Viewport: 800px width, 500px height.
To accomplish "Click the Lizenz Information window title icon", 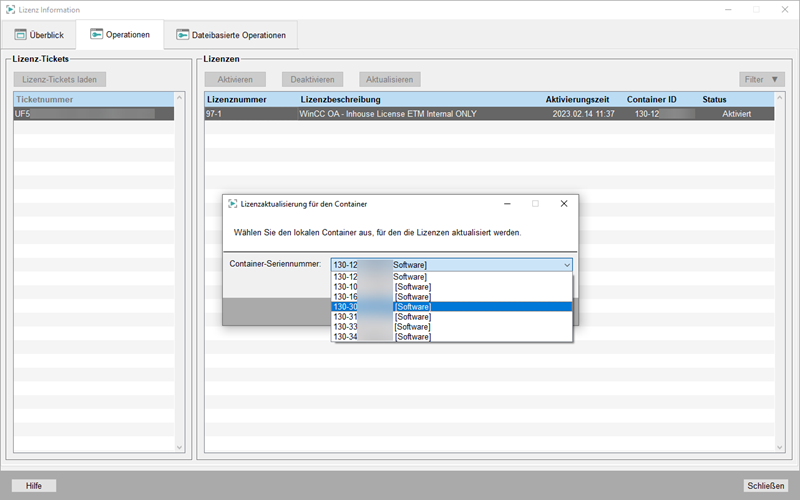I will [x=11, y=9].
